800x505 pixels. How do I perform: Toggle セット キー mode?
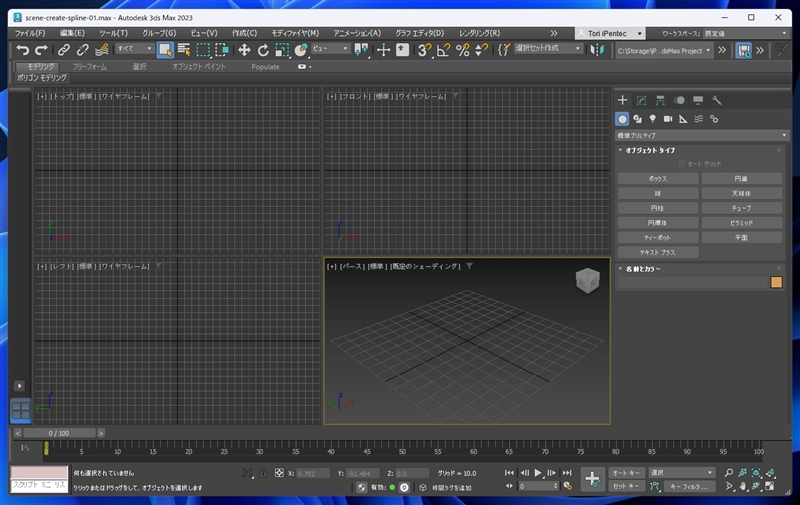click(x=627, y=487)
